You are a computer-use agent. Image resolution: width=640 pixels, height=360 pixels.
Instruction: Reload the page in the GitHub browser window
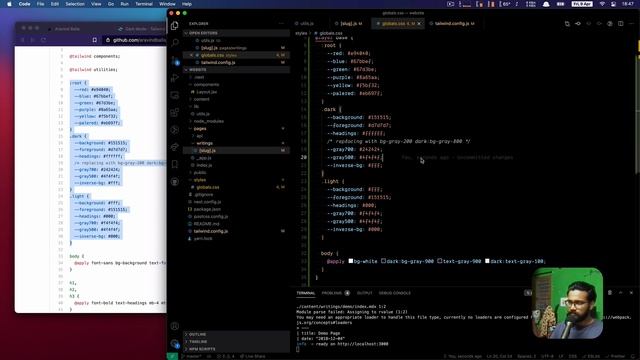pos(43,40)
